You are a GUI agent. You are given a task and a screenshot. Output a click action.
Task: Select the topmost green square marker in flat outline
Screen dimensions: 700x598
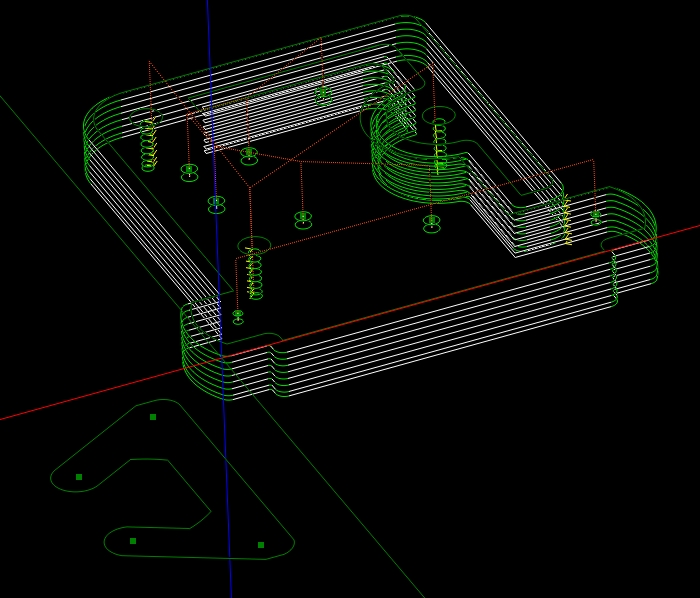[x=153, y=417]
